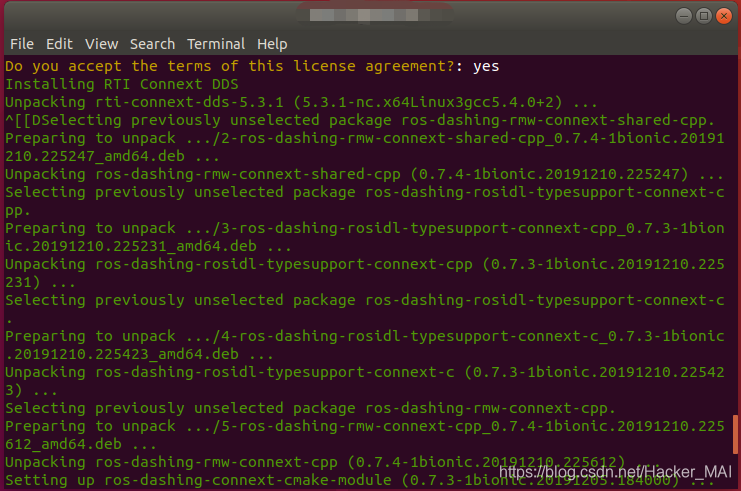Open the Help menu
The width and height of the screenshot is (741, 491).
(x=272, y=44)
